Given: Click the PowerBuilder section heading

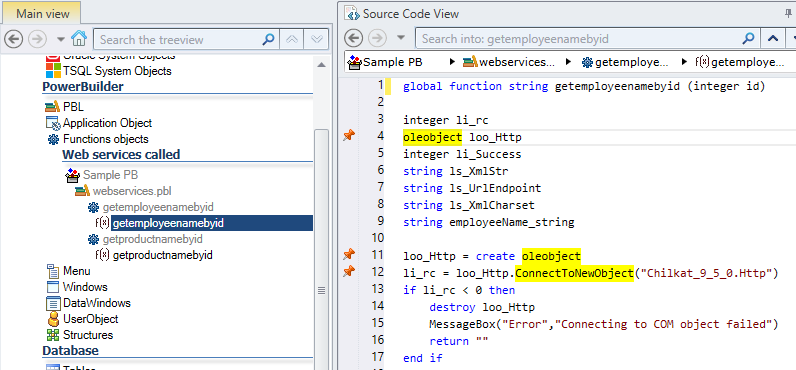Looking at the screenshot, I should (83, 87).
